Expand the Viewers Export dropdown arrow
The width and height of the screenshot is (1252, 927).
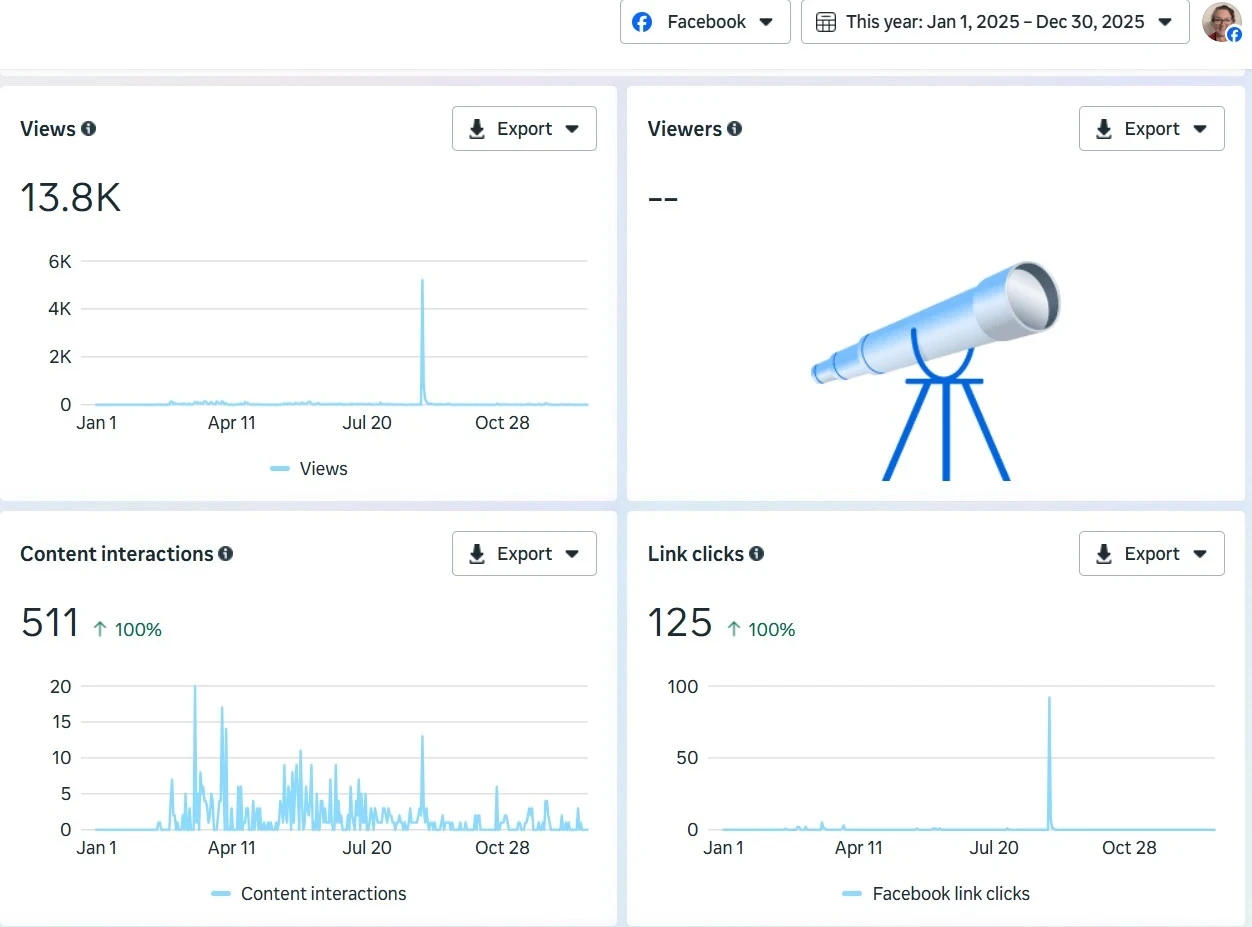[1200, 129]
